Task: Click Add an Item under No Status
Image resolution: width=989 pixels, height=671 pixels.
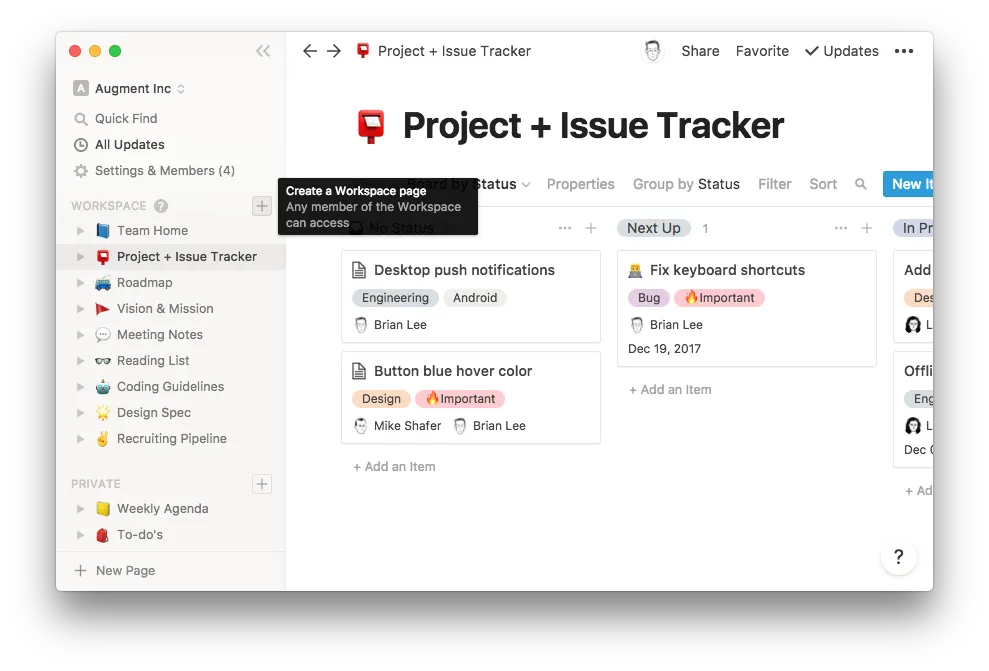Action: (394, 467)
